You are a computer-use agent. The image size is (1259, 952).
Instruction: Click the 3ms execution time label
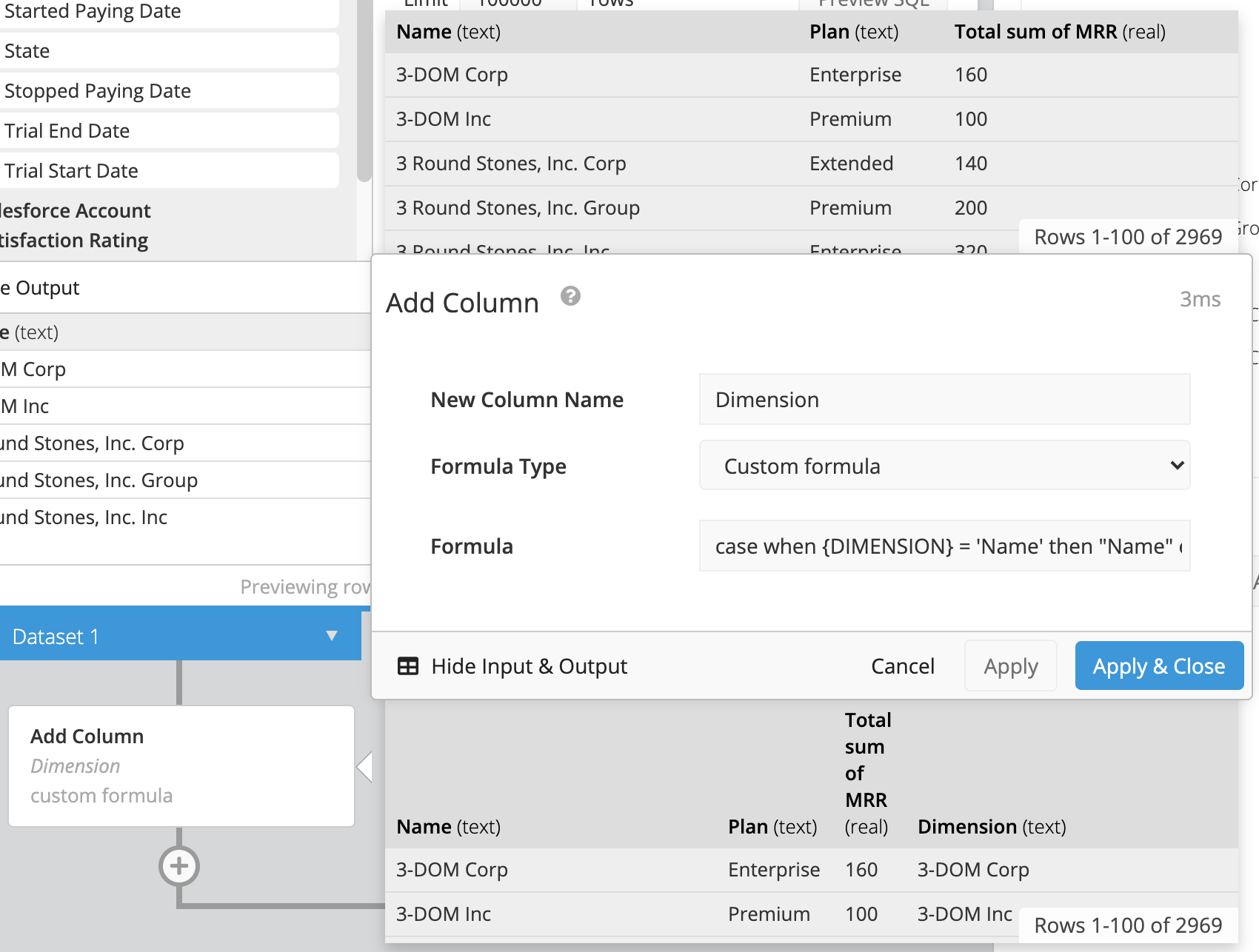(1200, 299)
